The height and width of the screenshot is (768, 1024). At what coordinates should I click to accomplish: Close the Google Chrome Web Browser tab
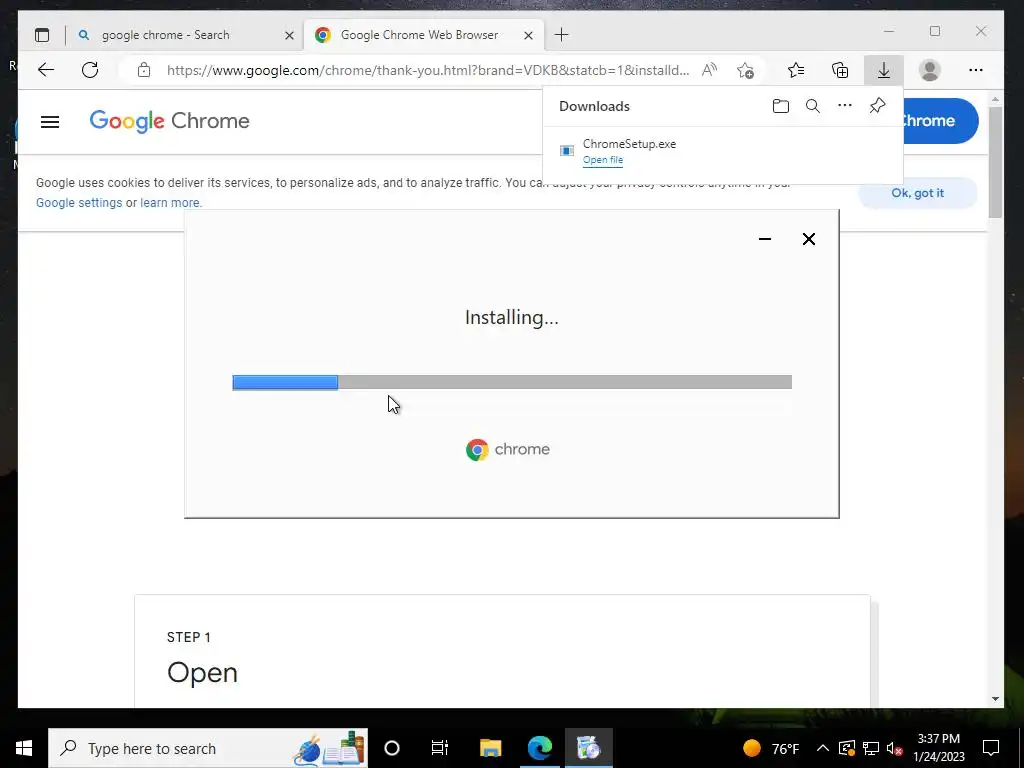tap(528, 35)
